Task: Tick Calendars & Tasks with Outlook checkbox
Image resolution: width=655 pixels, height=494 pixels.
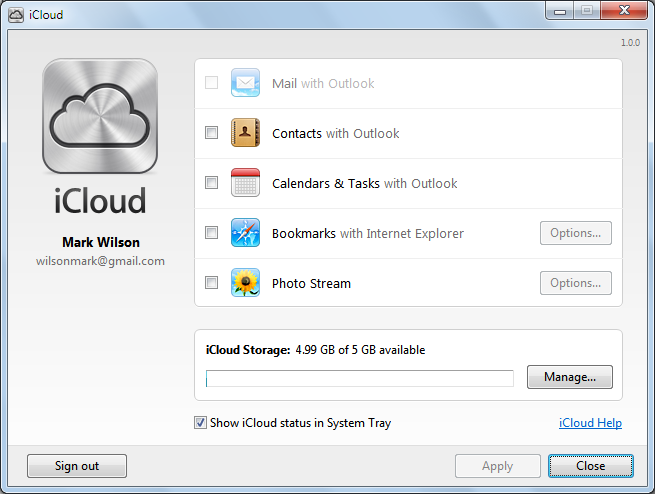Action: tap(211, 182)
